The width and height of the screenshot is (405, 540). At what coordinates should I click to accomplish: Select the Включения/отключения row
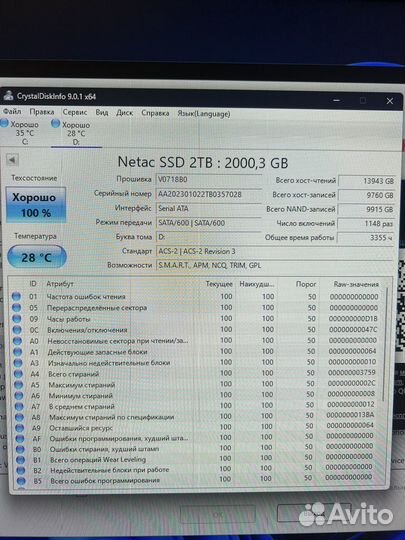(x=196, y=330)
